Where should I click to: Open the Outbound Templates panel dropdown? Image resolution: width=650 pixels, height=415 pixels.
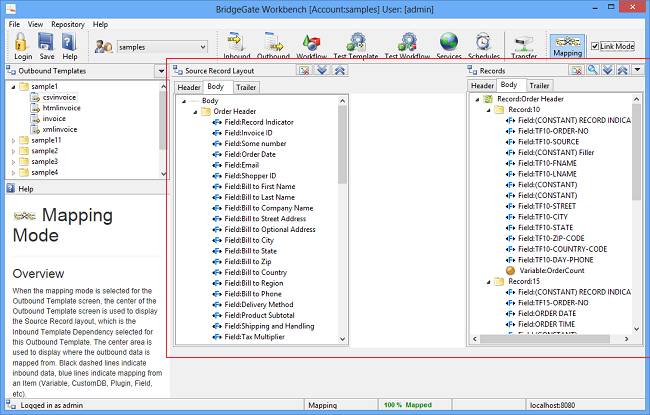(161, 71)
